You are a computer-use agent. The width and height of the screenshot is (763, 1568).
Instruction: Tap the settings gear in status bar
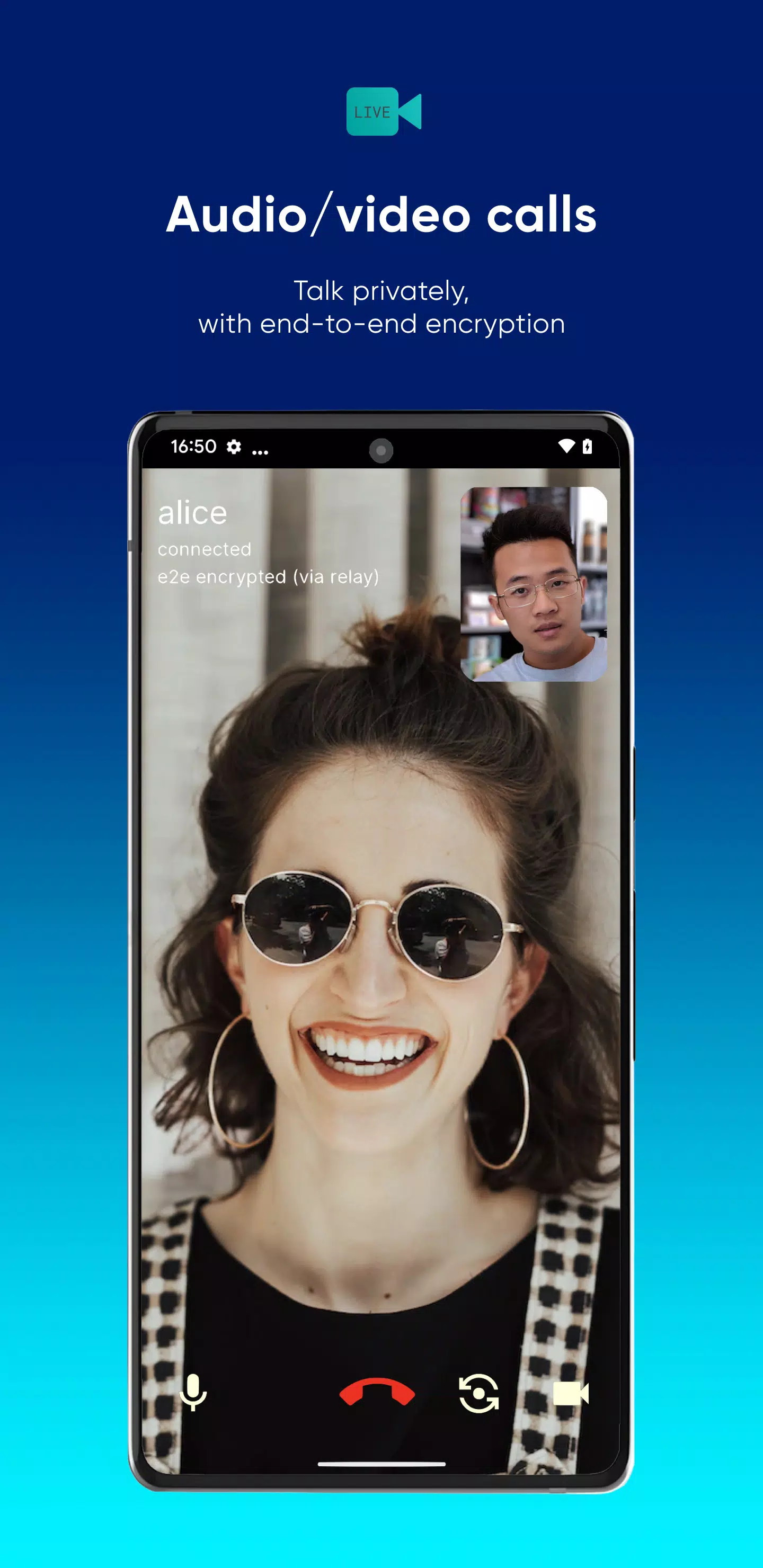[x=234, y=447]
